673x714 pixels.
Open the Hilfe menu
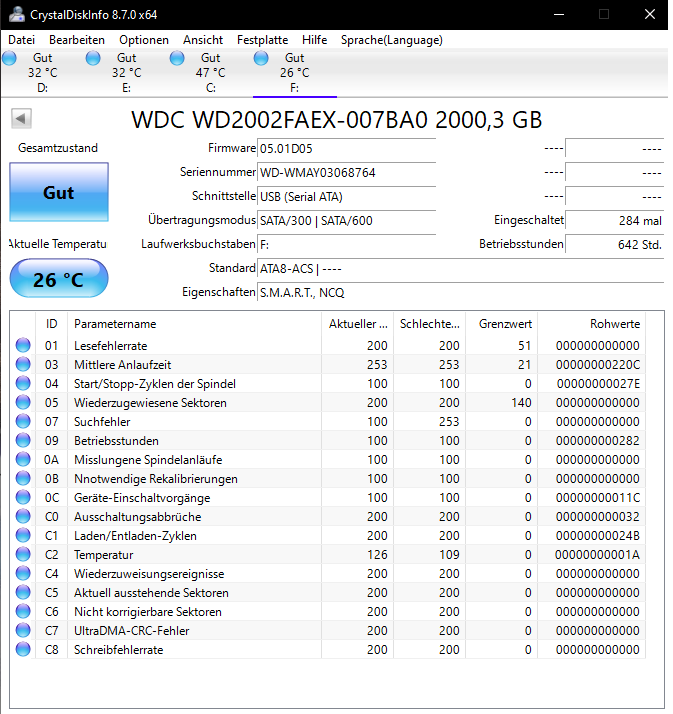point(314,40)
